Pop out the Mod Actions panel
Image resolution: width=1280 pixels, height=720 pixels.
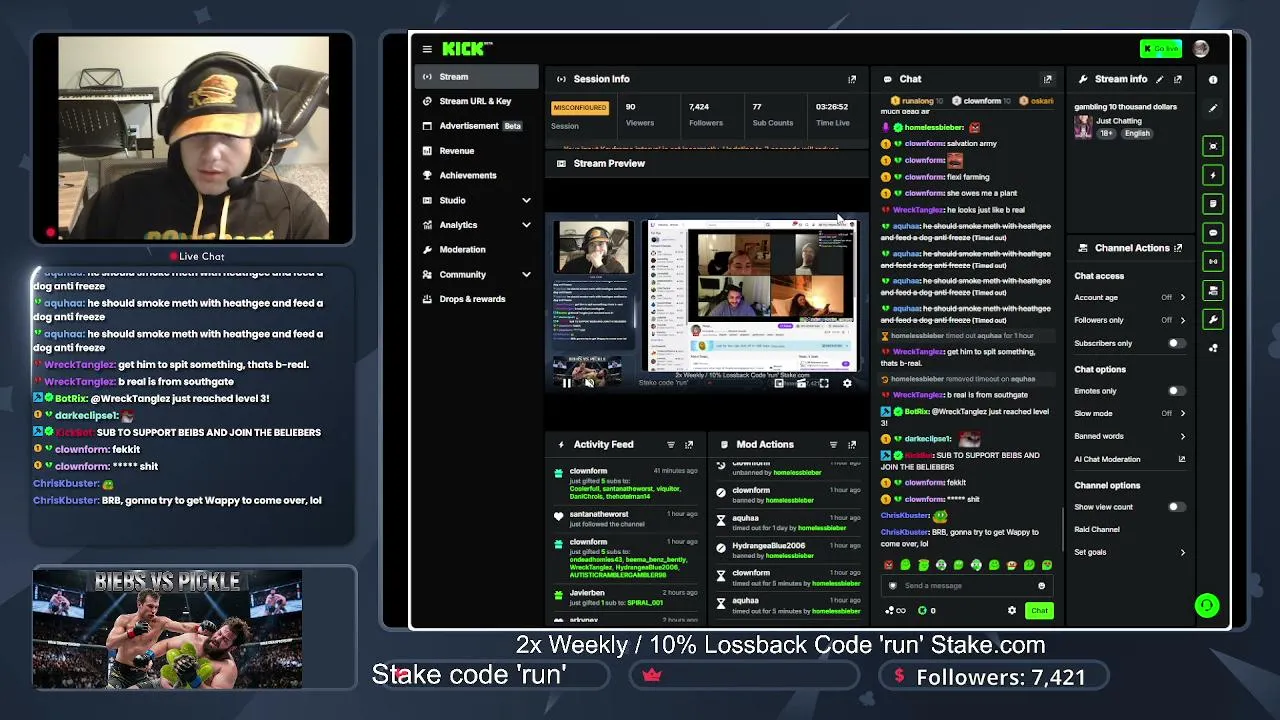click(x=852, y=445)
